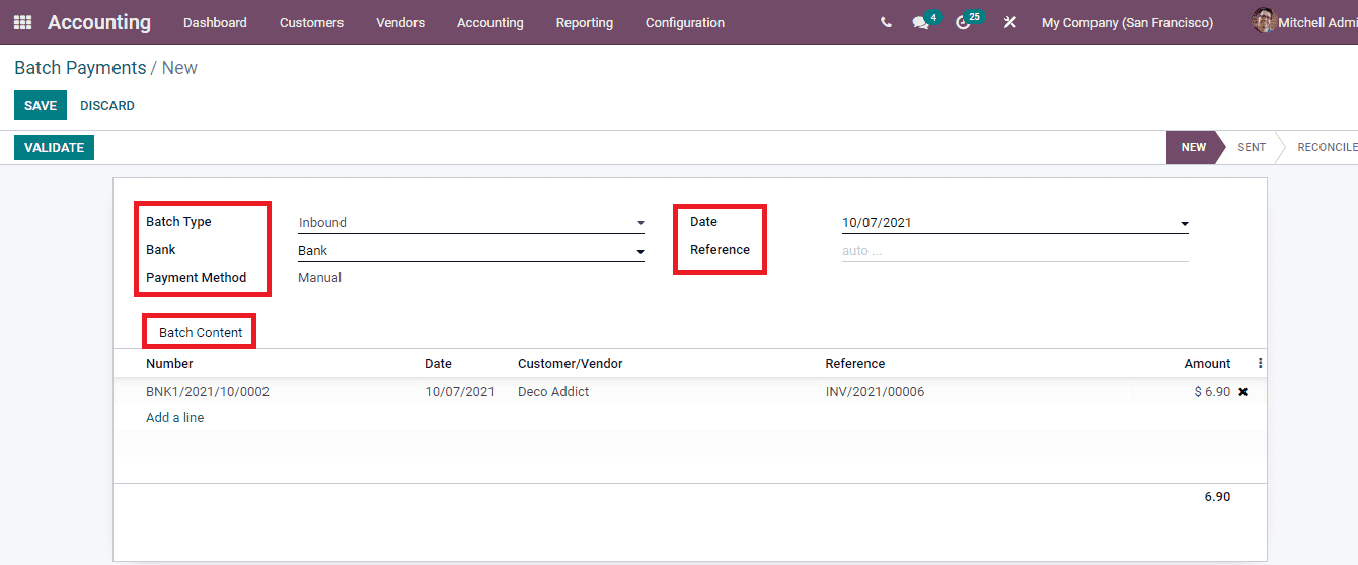
Task: Click the phone call icon
Action: coord(886,22)
